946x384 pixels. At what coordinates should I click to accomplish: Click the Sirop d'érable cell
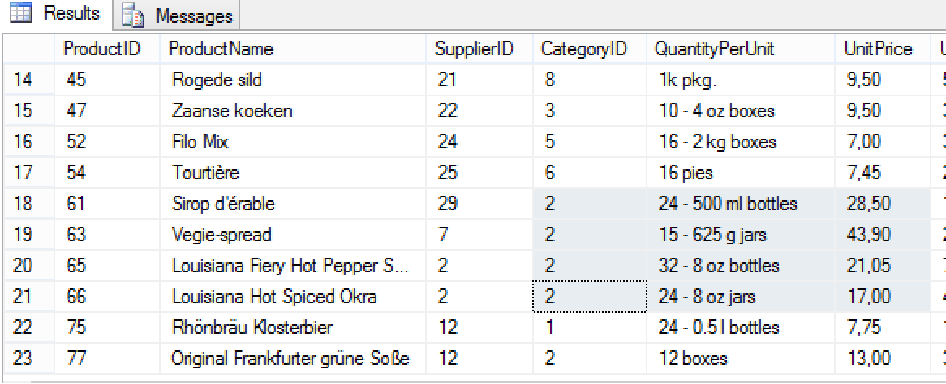pos(293,203)
